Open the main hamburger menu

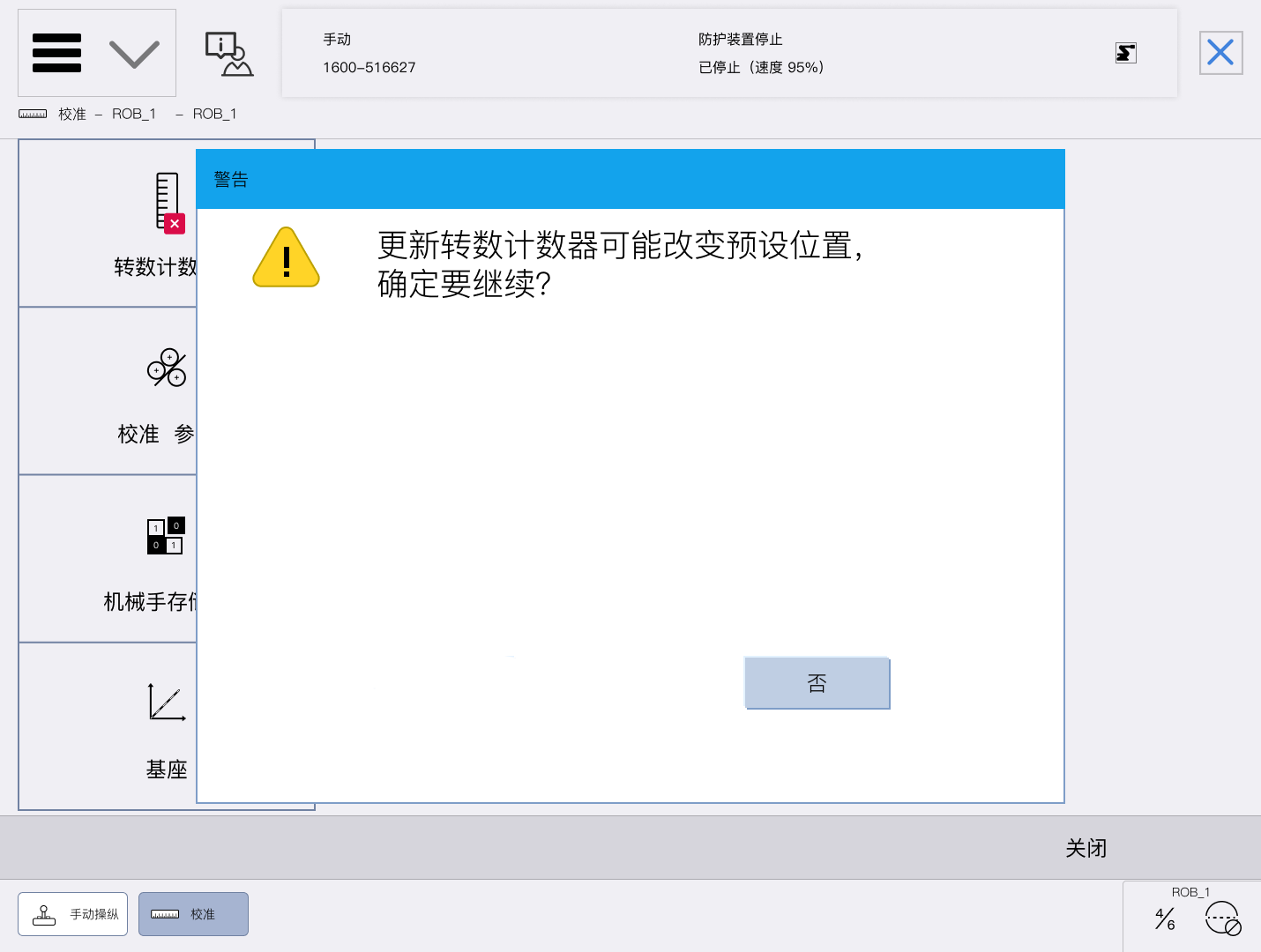tap(56, 53)
